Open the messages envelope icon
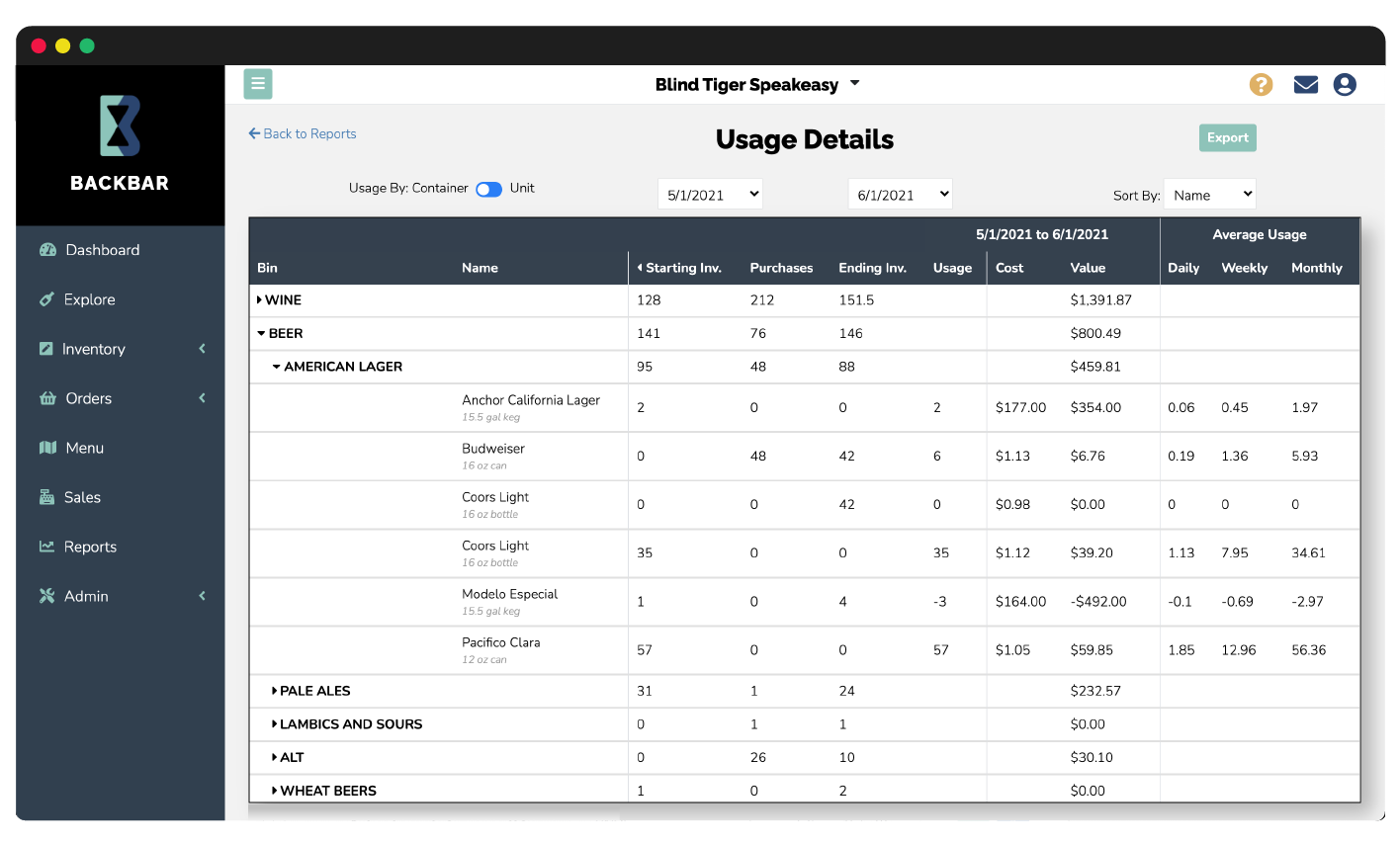 [1306, 85]
